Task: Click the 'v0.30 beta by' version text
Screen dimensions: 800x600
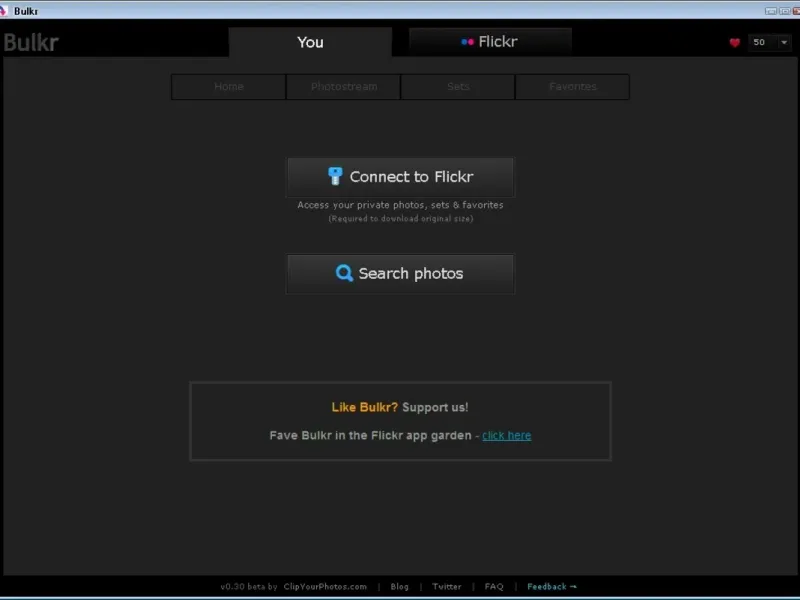Action: click(x=249, y=587)
